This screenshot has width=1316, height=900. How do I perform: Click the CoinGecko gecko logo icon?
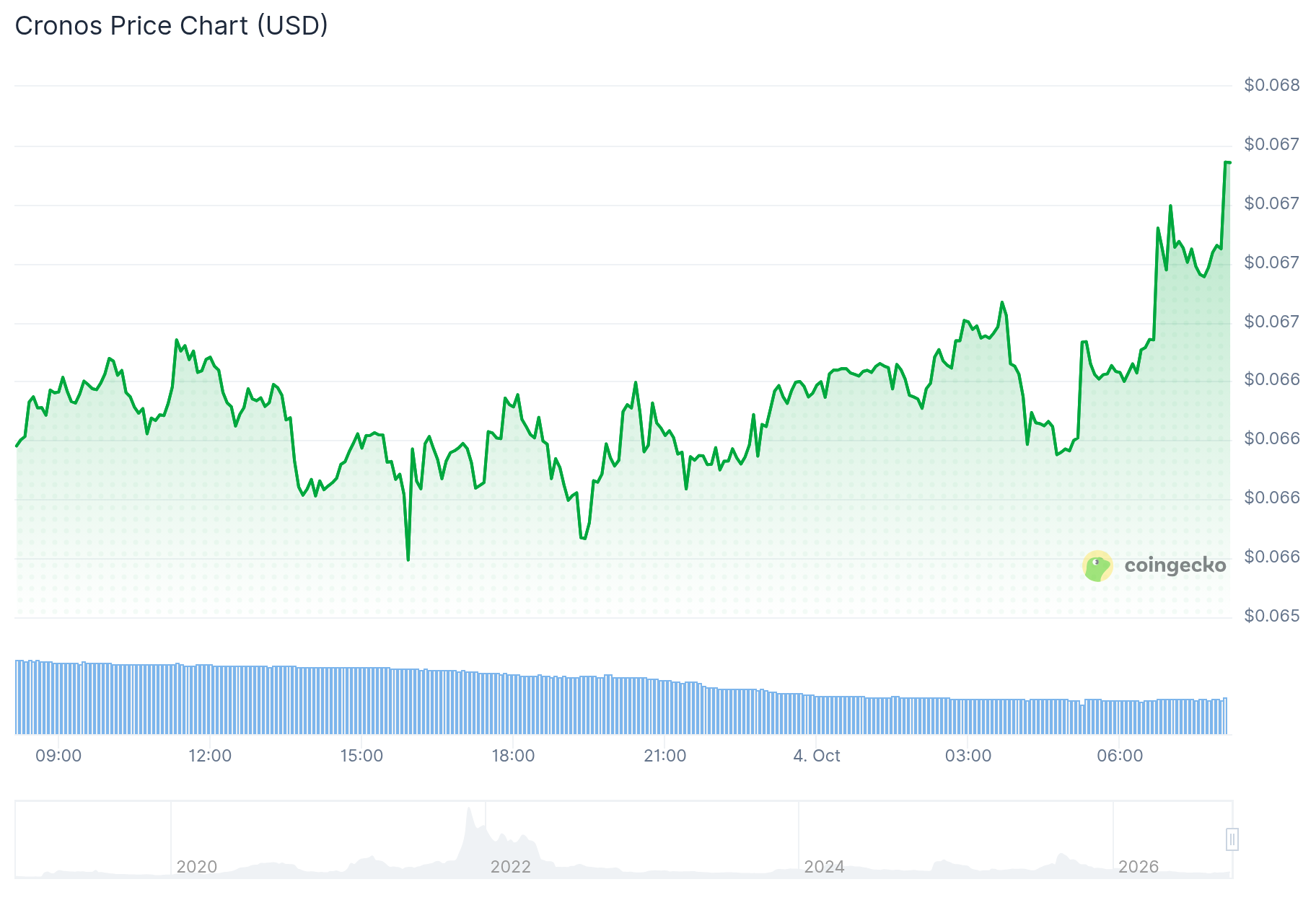(x=1097, y=566)
